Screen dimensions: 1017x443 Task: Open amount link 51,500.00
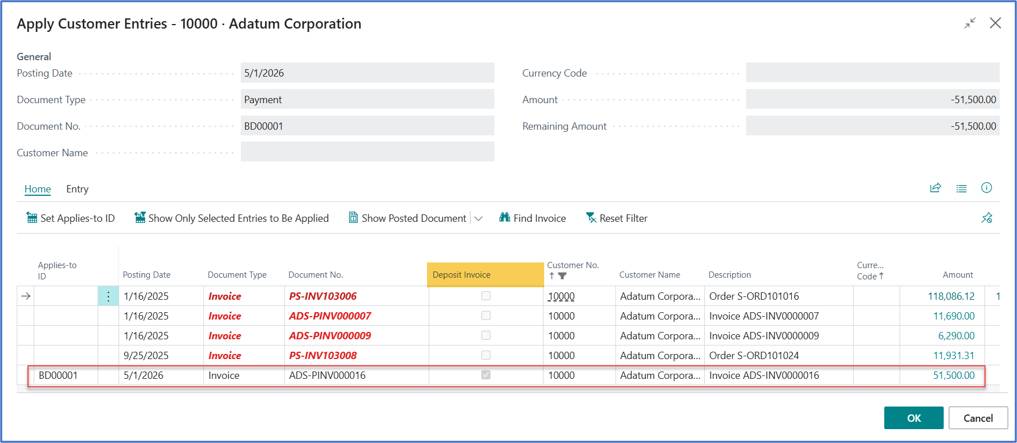[953, 375]
